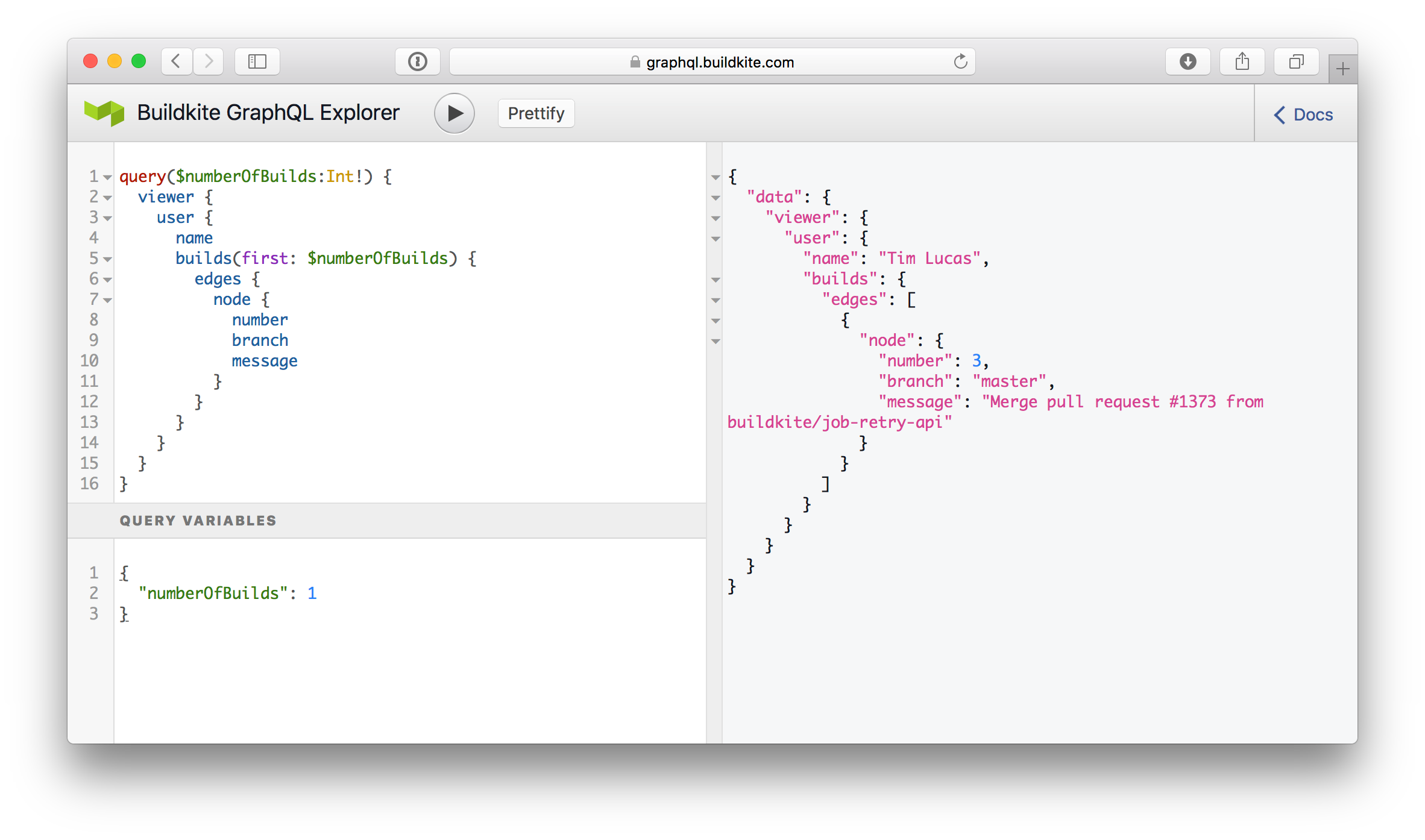Open the Docs panel
The height and width of the screenshot is (840, 1425).
(x=1303, y=114)
